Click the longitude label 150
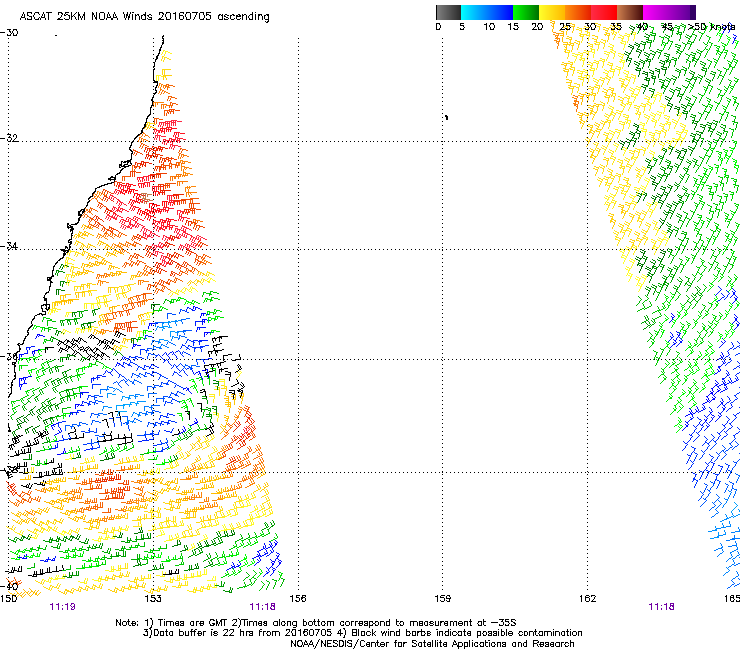 point(8,599)
